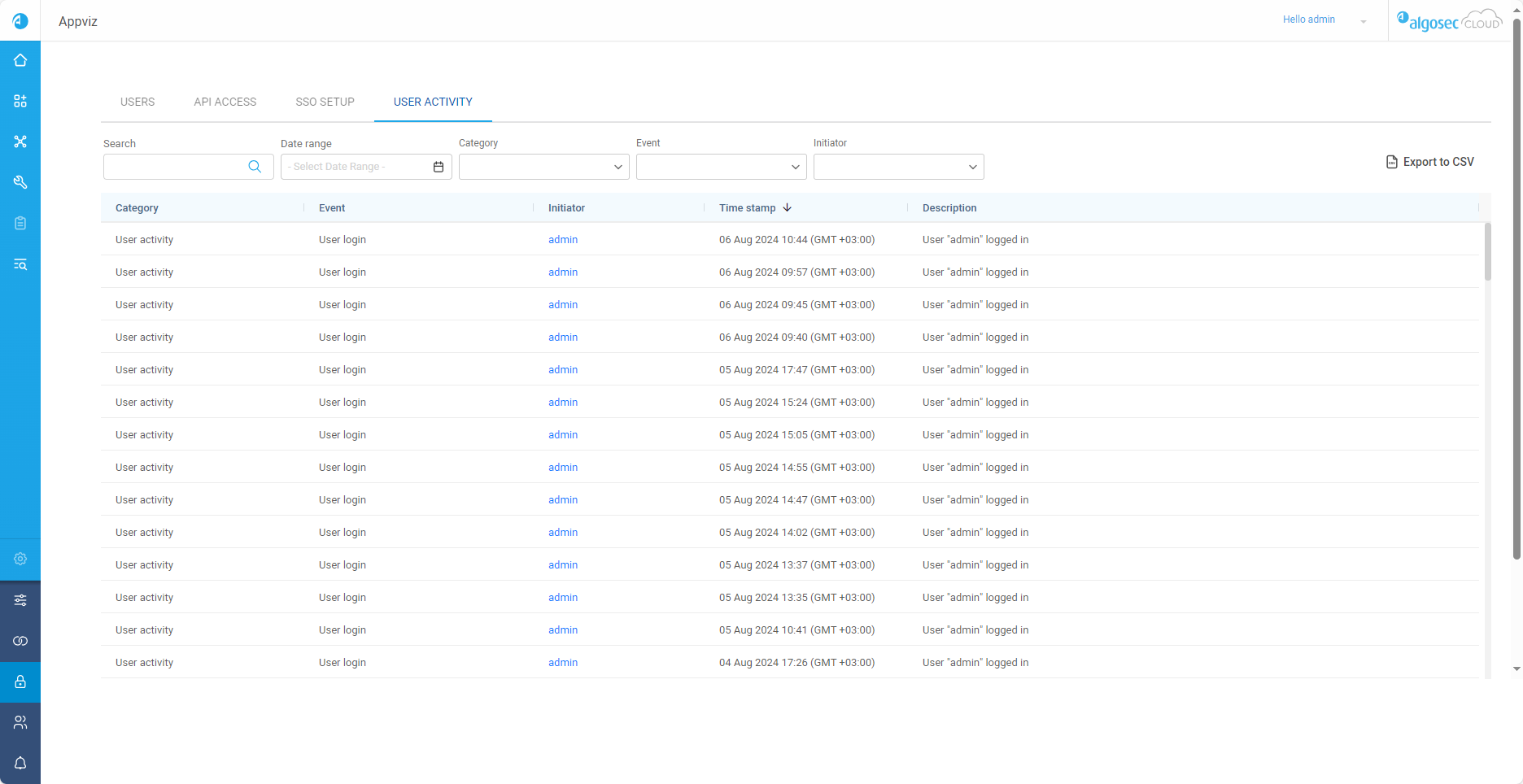Open the notifications bell icon
This screenshot has width=1523, height=784.
point(20,763)
